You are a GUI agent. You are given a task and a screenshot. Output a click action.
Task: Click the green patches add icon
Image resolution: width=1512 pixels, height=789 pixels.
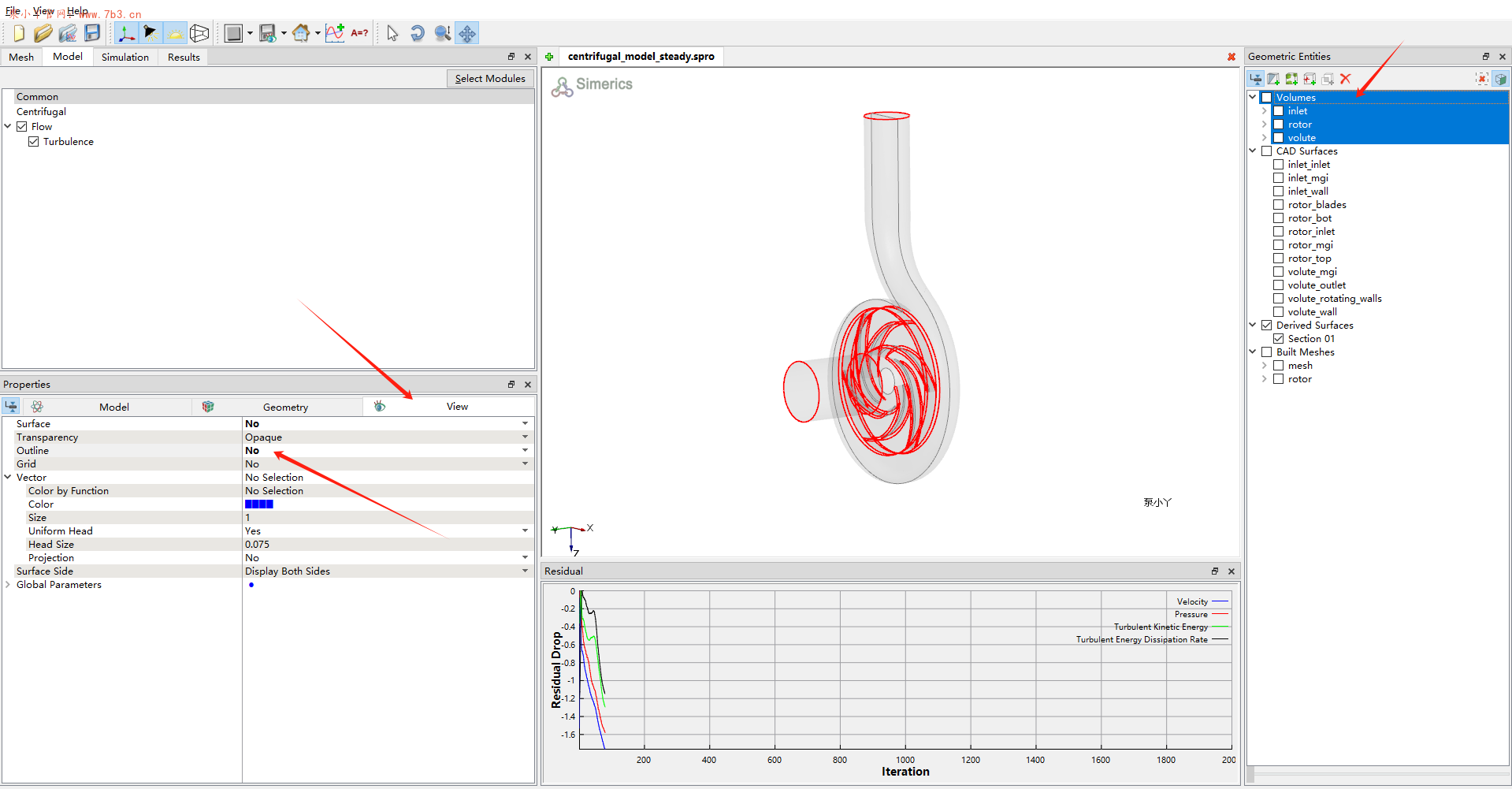(x=1291, y=79)
